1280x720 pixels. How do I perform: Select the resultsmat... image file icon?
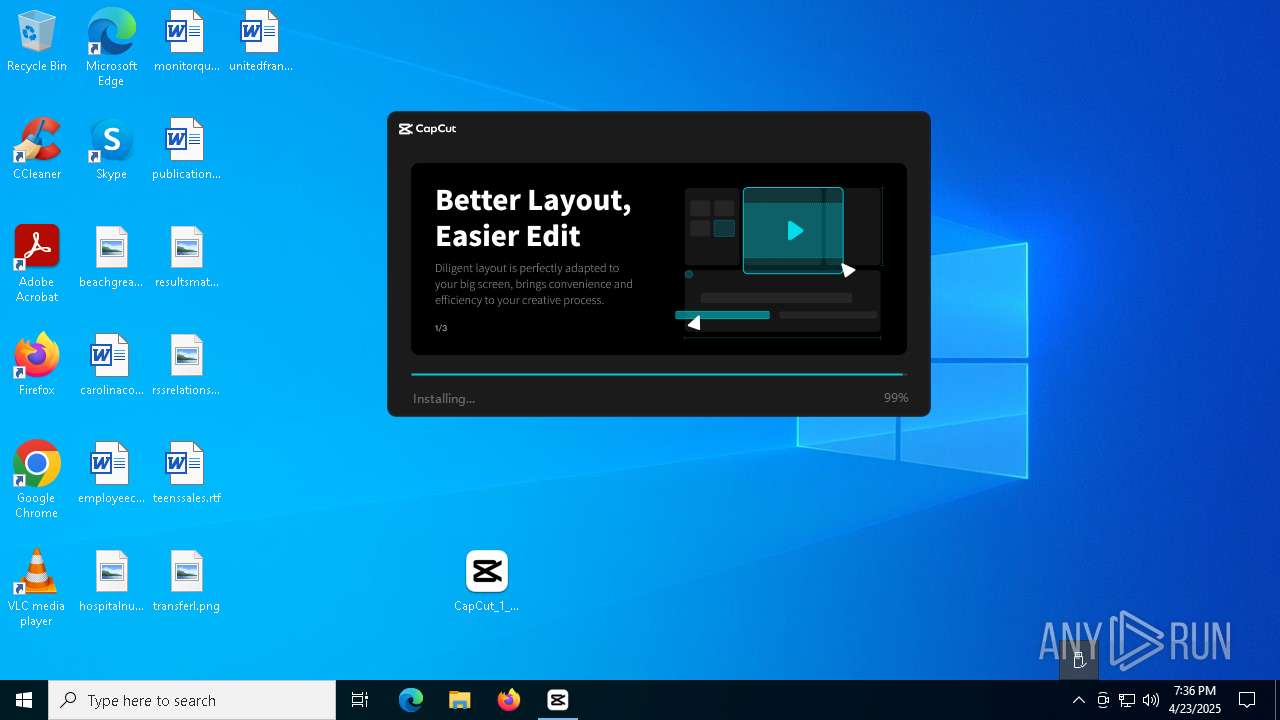tap(186, 258)
